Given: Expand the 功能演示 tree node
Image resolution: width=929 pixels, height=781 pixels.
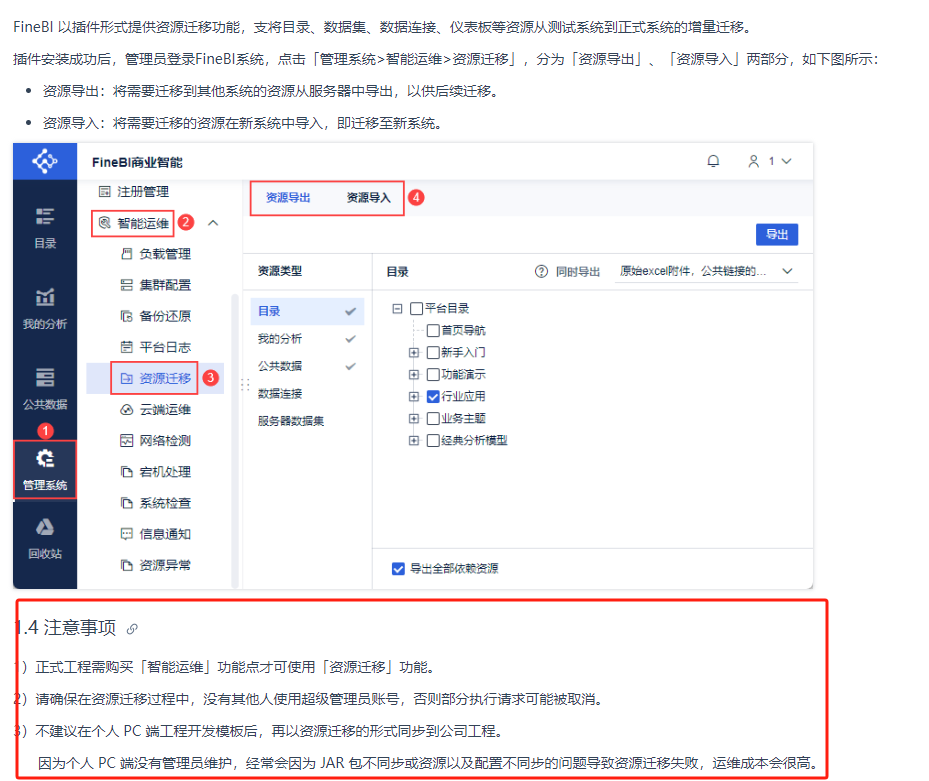Looking at the screenshot, I should click(414, 375).
